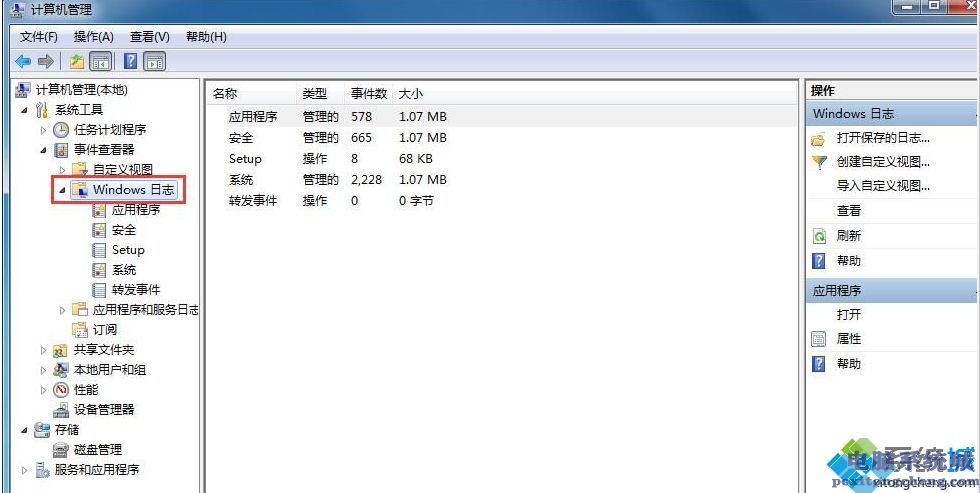Toggle the Show/Hide Console Tree icon
This screenshot has width=980, height=493.
pos(100,61)
